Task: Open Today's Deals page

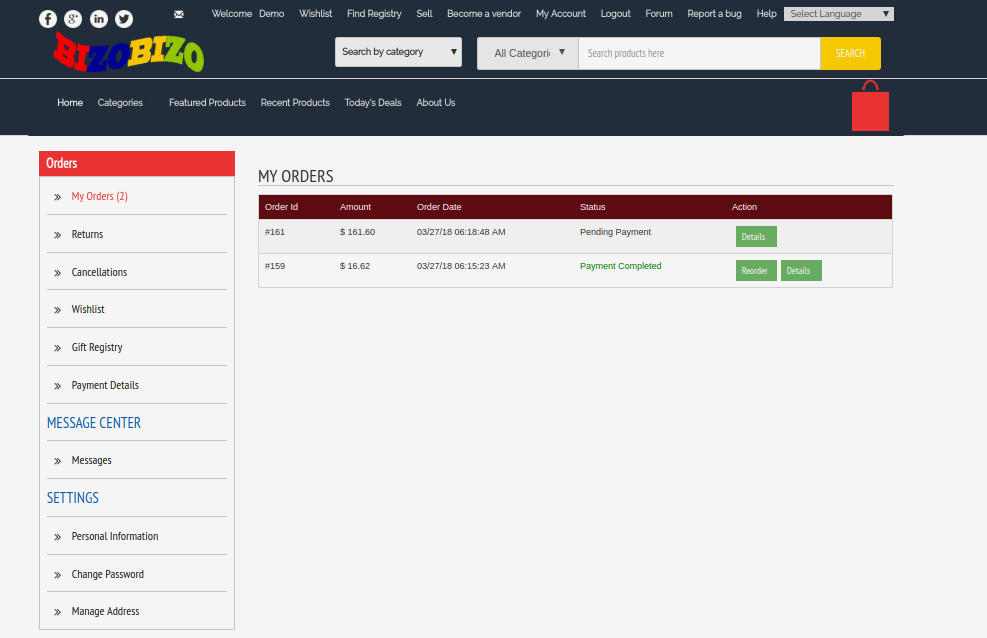Action: pos(373,103)
